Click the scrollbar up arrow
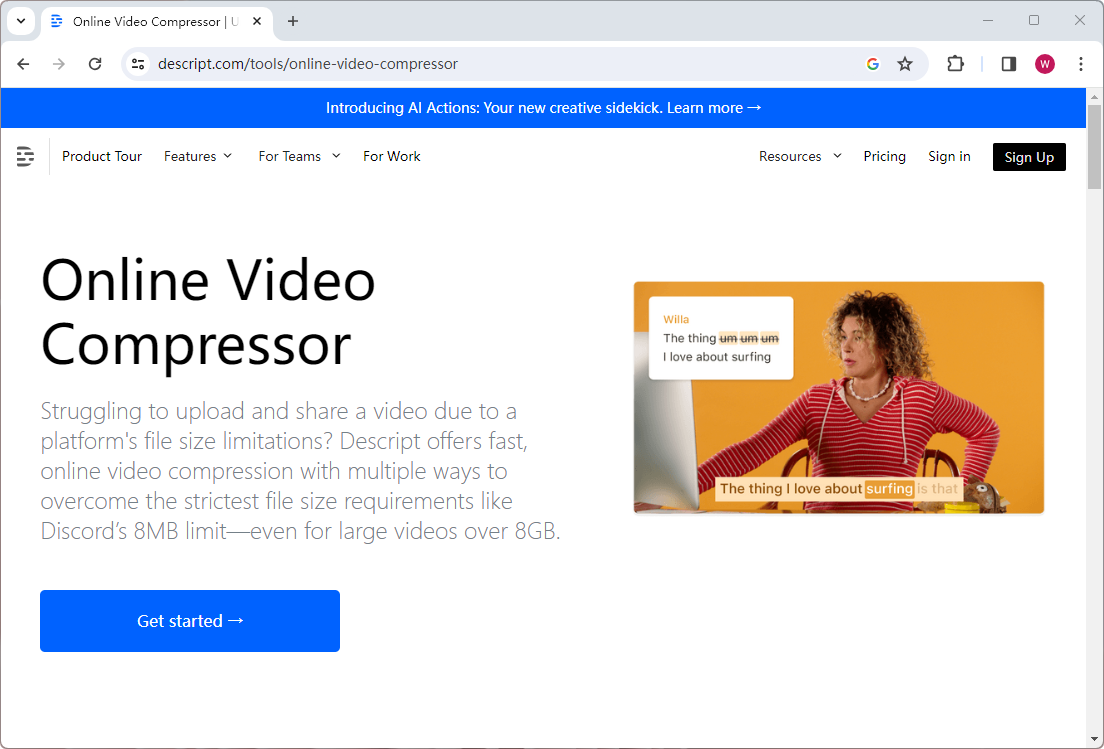The image size is (1104, 749). 1094,96
